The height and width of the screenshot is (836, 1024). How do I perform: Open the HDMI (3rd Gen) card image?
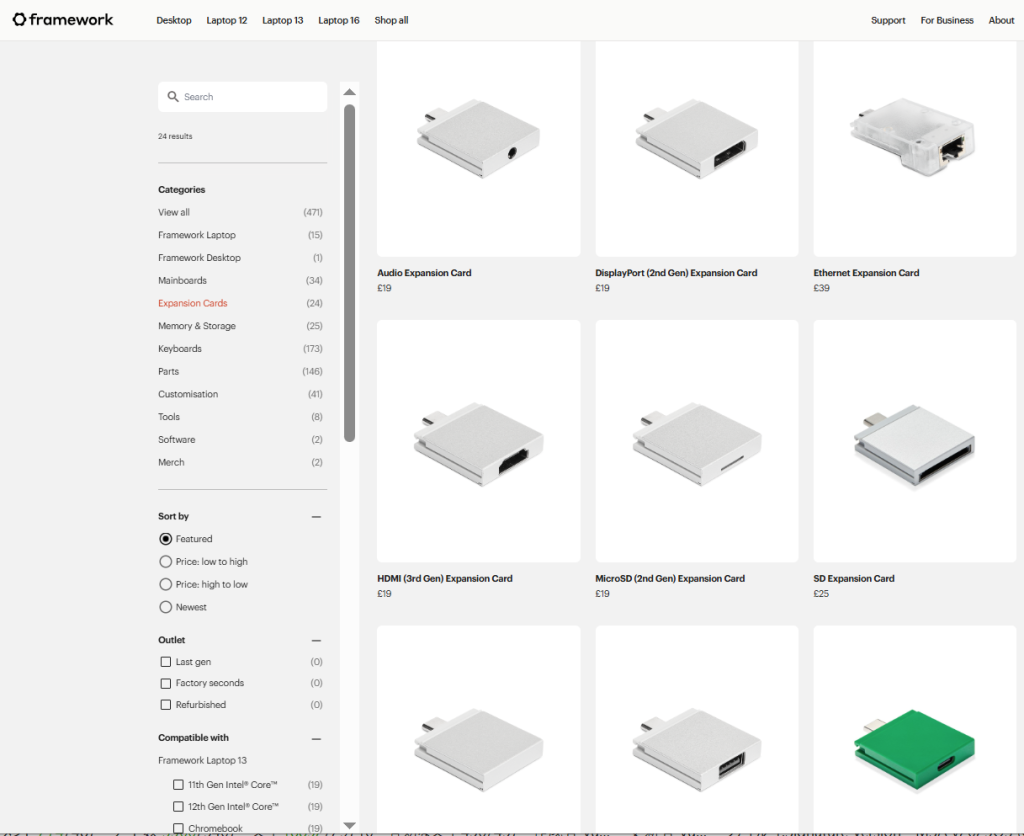pyautogui.click(x=478, y=441)
